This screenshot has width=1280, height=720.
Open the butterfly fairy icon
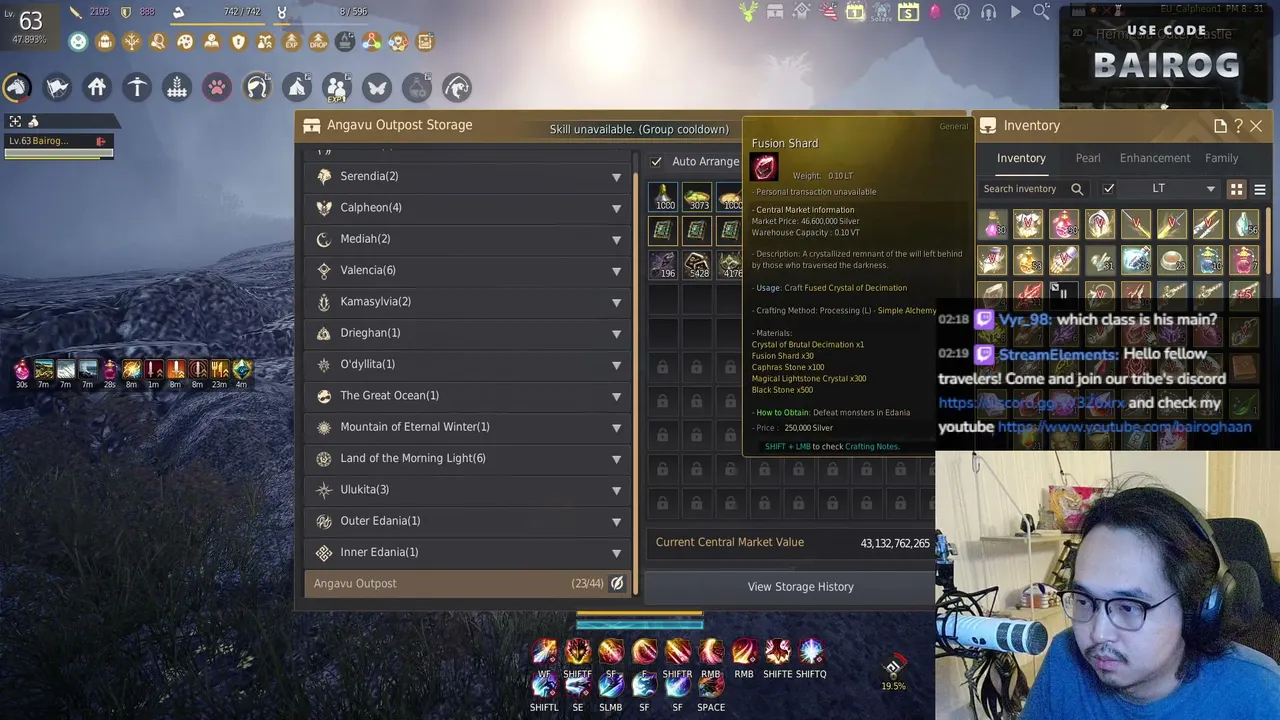click(377, 88)
